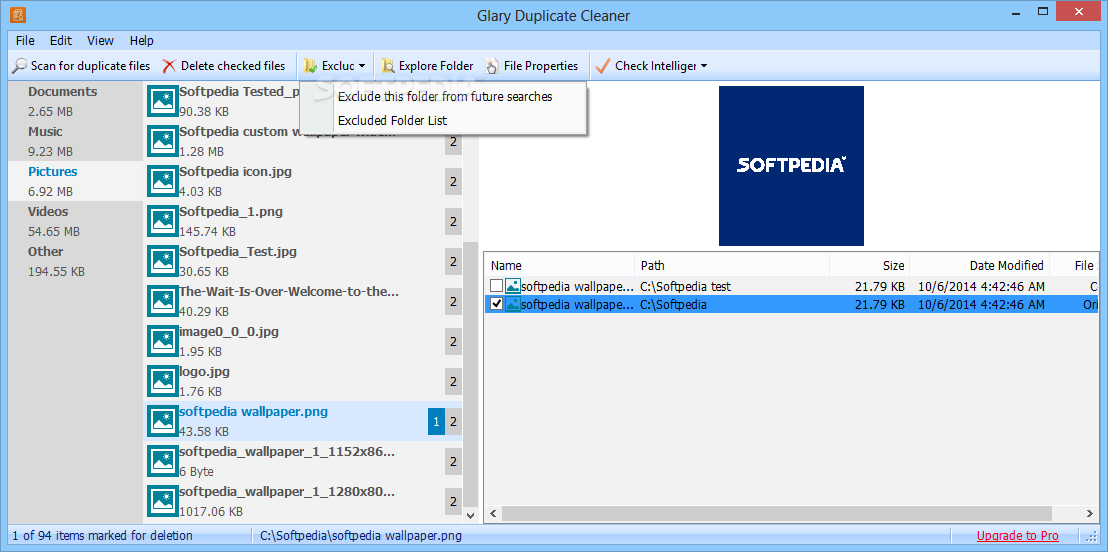Screen dimensions: 1108x552
Task: Click the Explore Folder icon
Action: pyautogui.click(x=388, y=66)
